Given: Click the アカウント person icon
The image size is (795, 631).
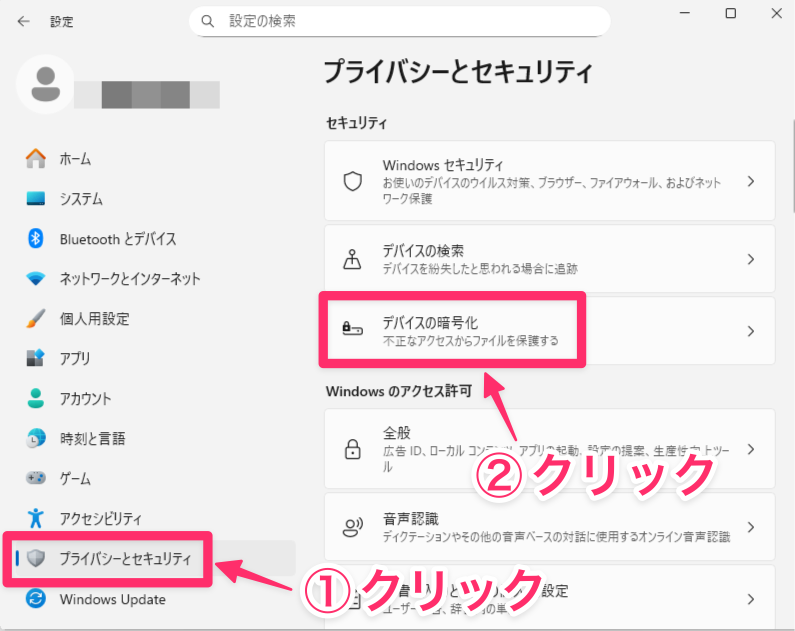Looking at the screenshot, I should [x=36, y=399].
